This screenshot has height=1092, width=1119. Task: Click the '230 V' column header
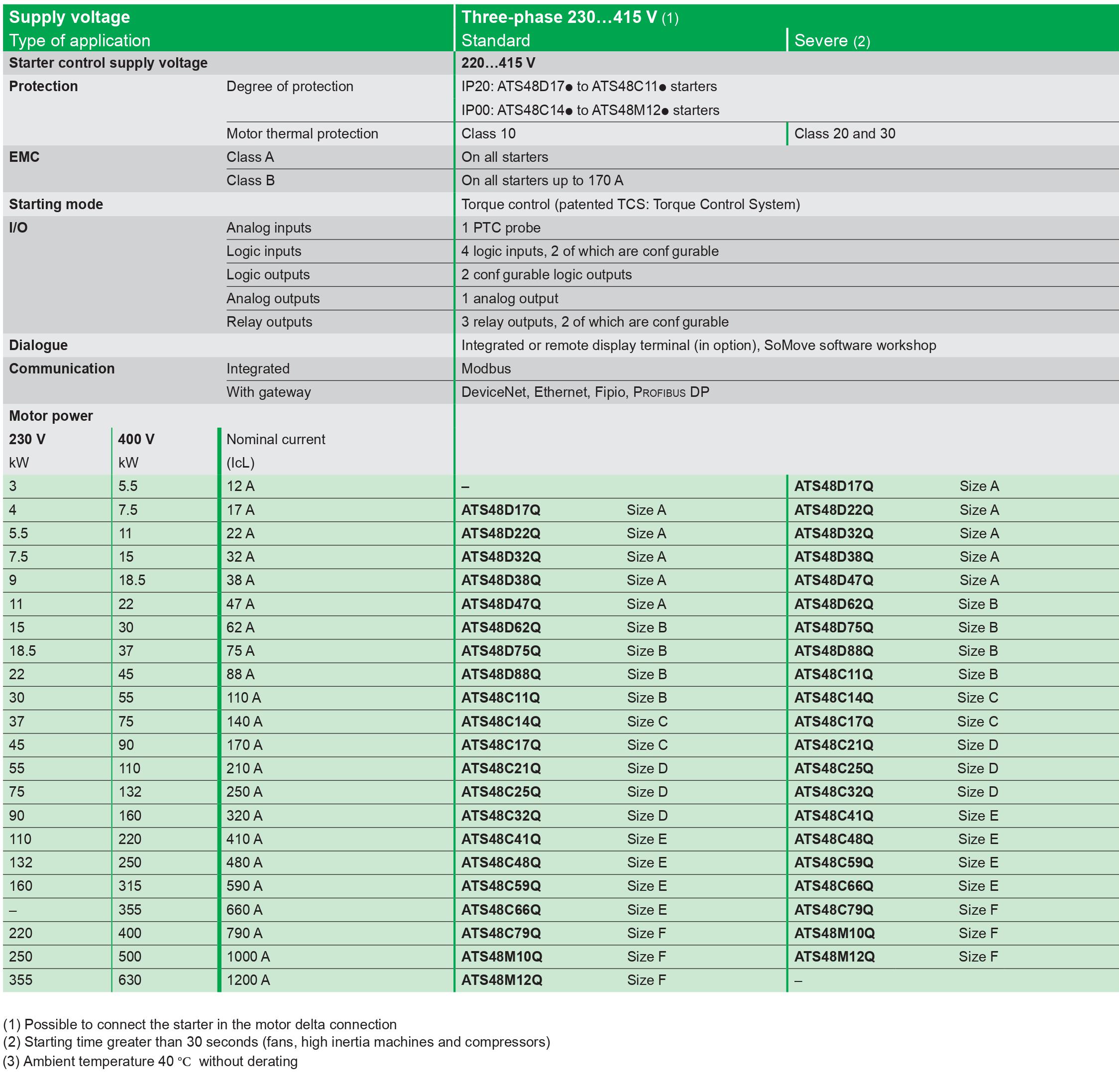[27, 439]
